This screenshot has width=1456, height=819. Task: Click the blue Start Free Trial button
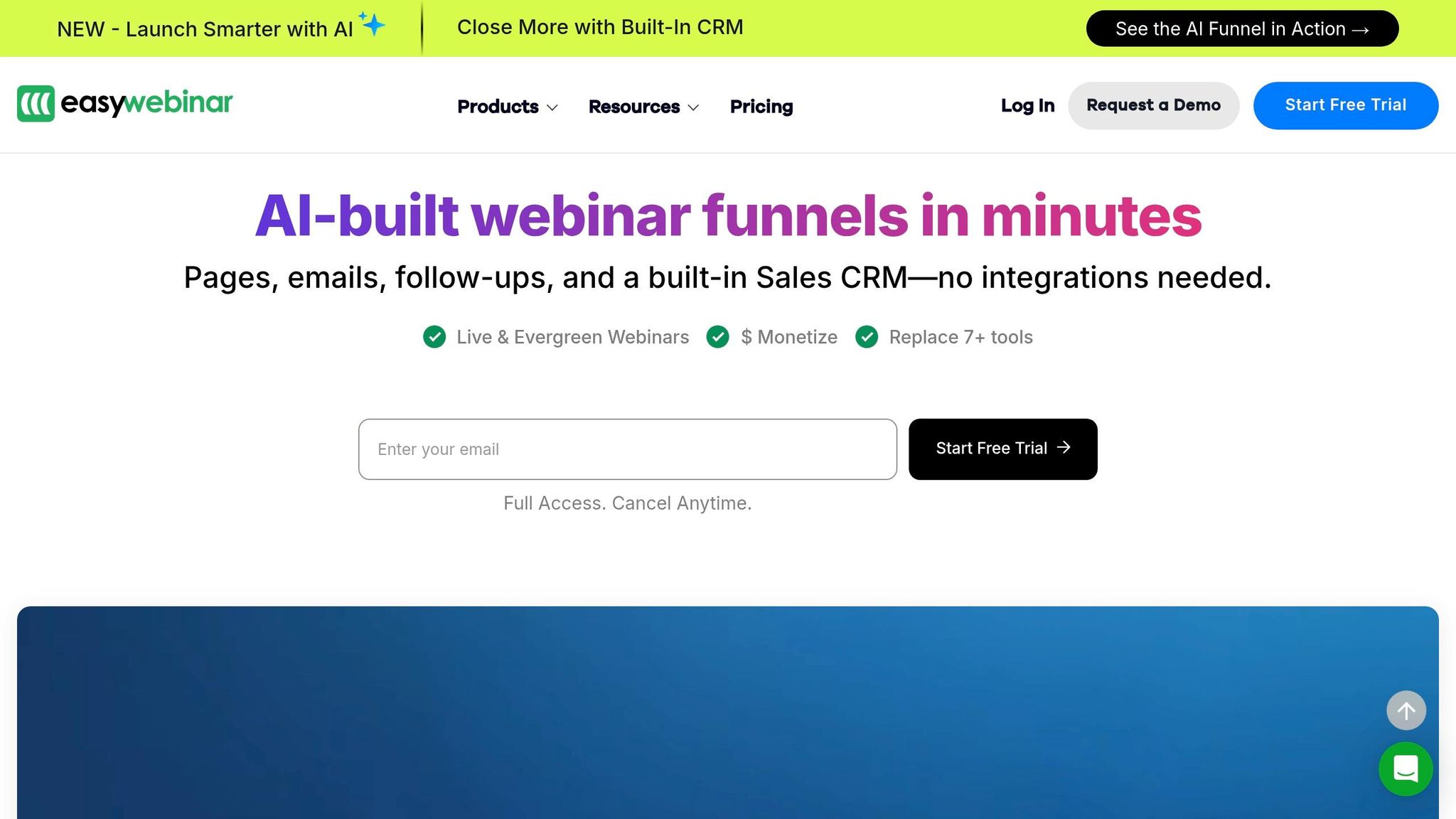[x=1346, y=105]
